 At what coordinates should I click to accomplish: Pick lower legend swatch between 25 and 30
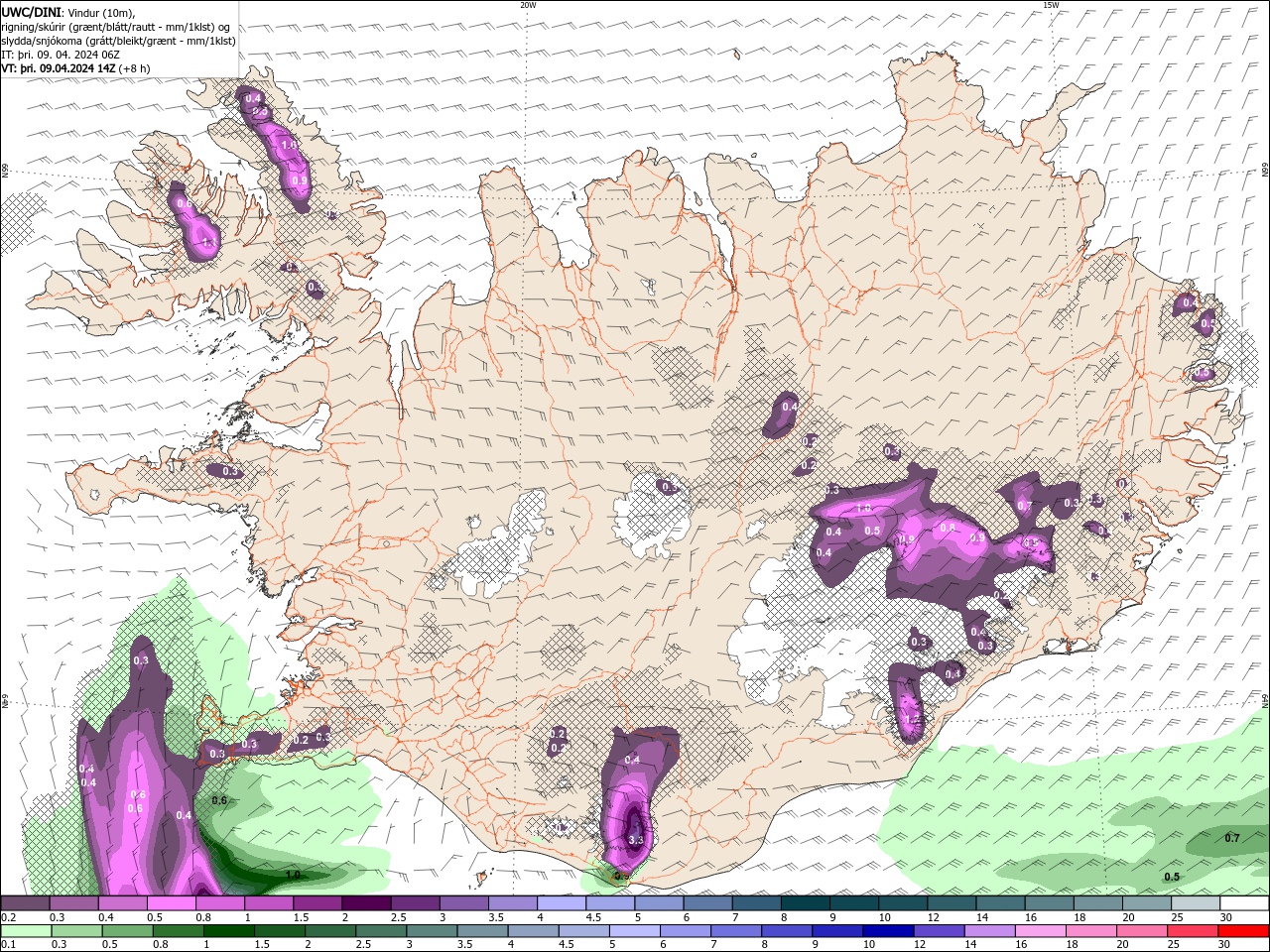(1192, 931)
